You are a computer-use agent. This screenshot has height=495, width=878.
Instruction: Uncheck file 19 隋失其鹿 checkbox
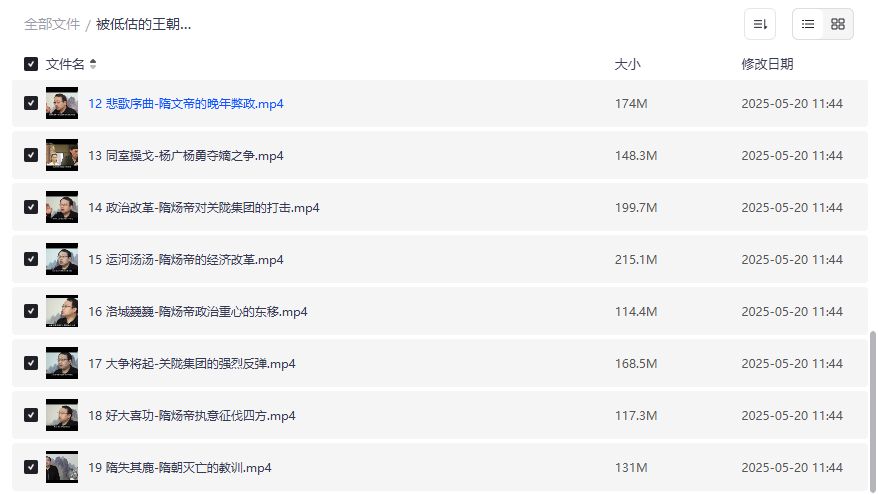31,467
